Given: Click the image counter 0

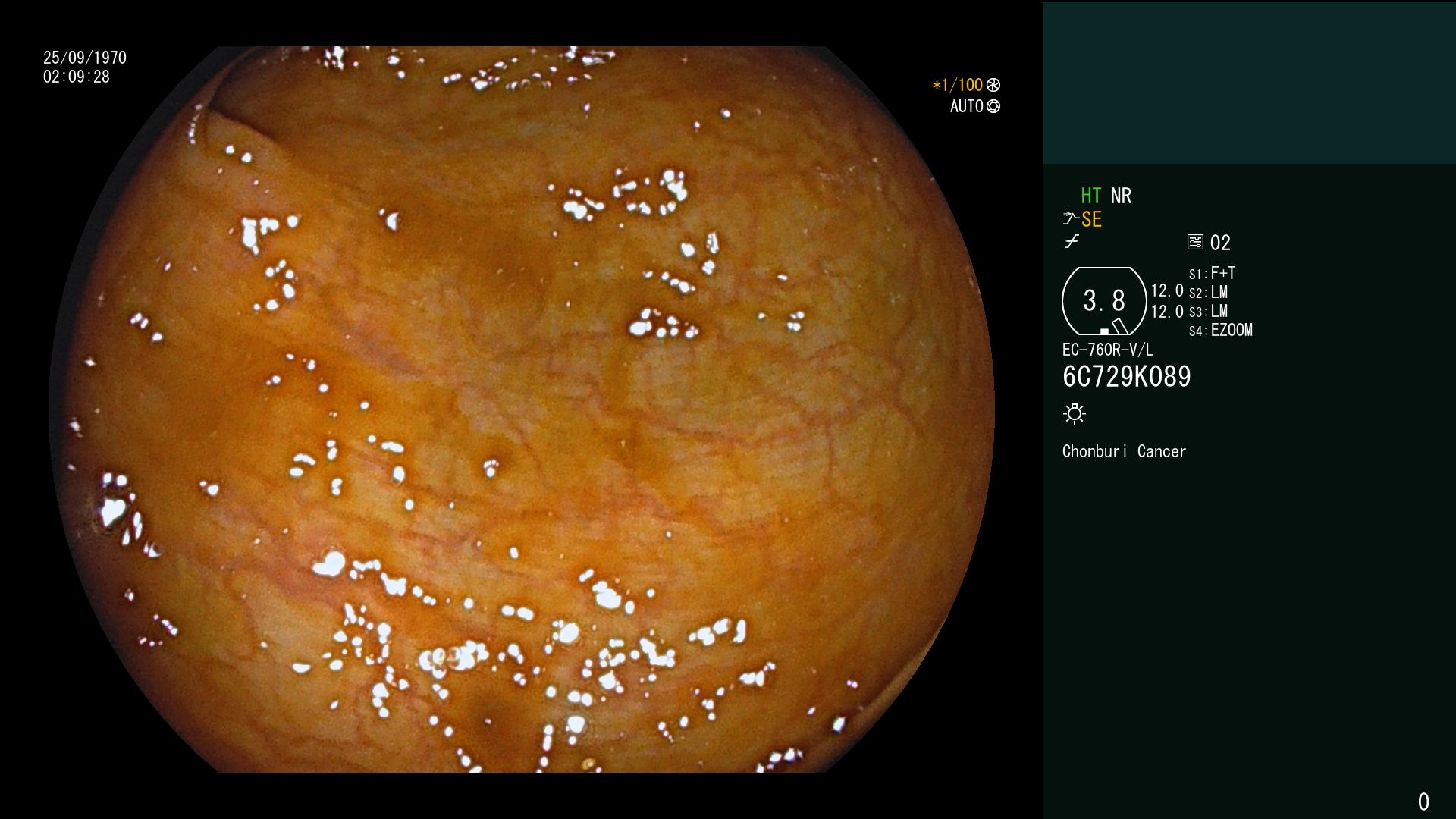Looking at the screenshot, I should click(1423, 802).
